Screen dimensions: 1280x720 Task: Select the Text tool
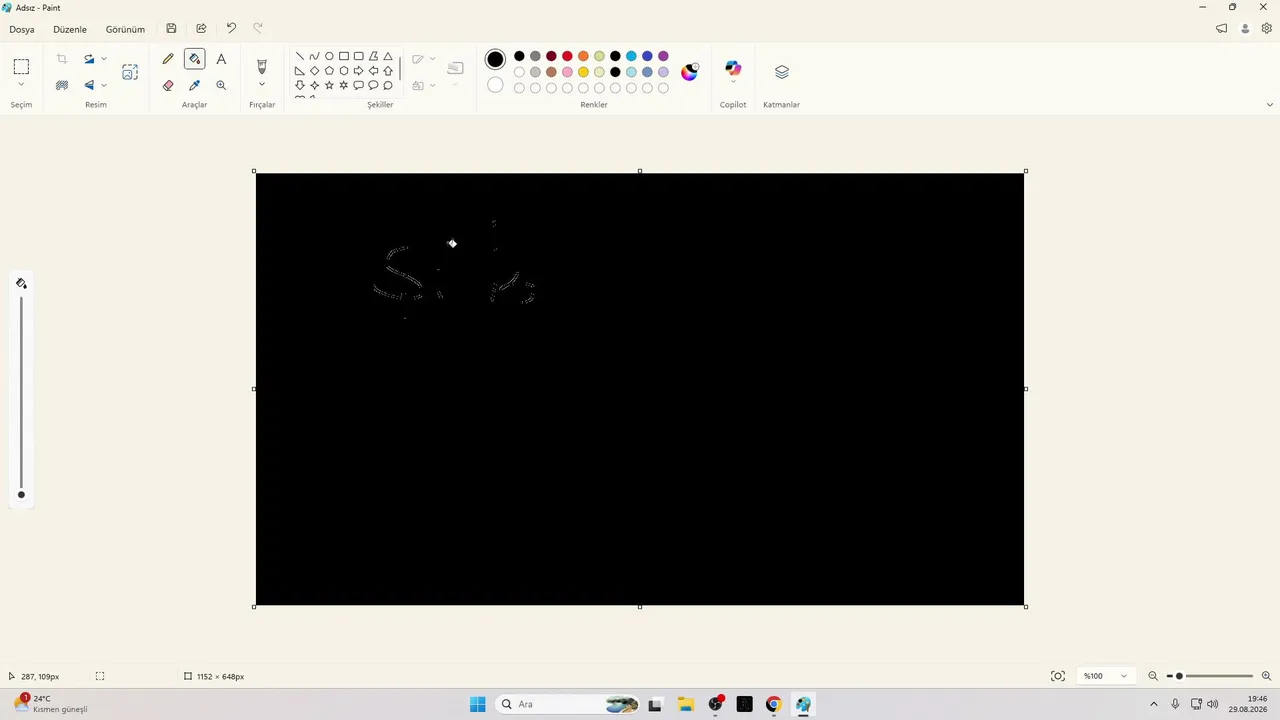point(221,59)
